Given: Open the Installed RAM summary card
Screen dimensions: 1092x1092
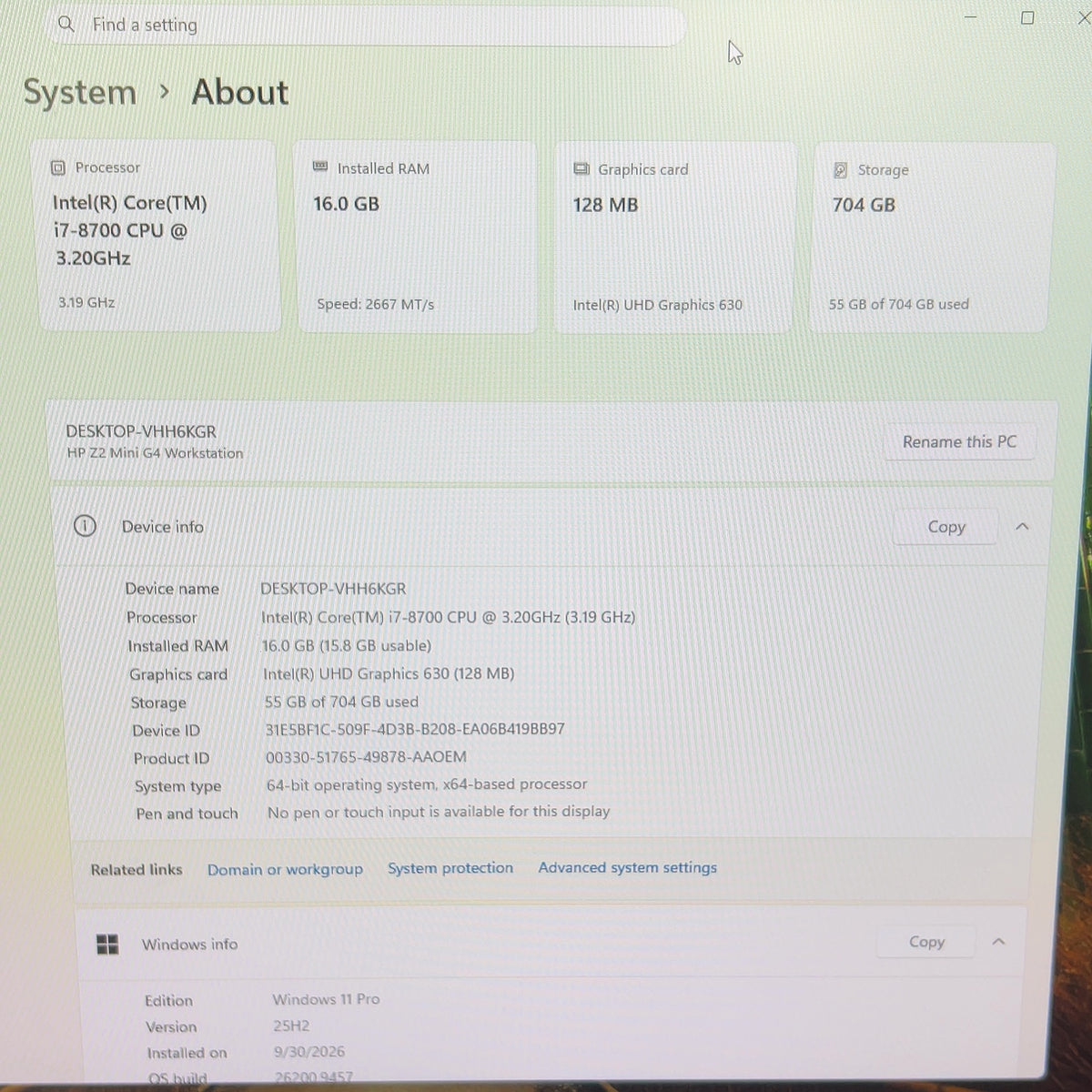Looking at the screenshot, I should 417,237.
